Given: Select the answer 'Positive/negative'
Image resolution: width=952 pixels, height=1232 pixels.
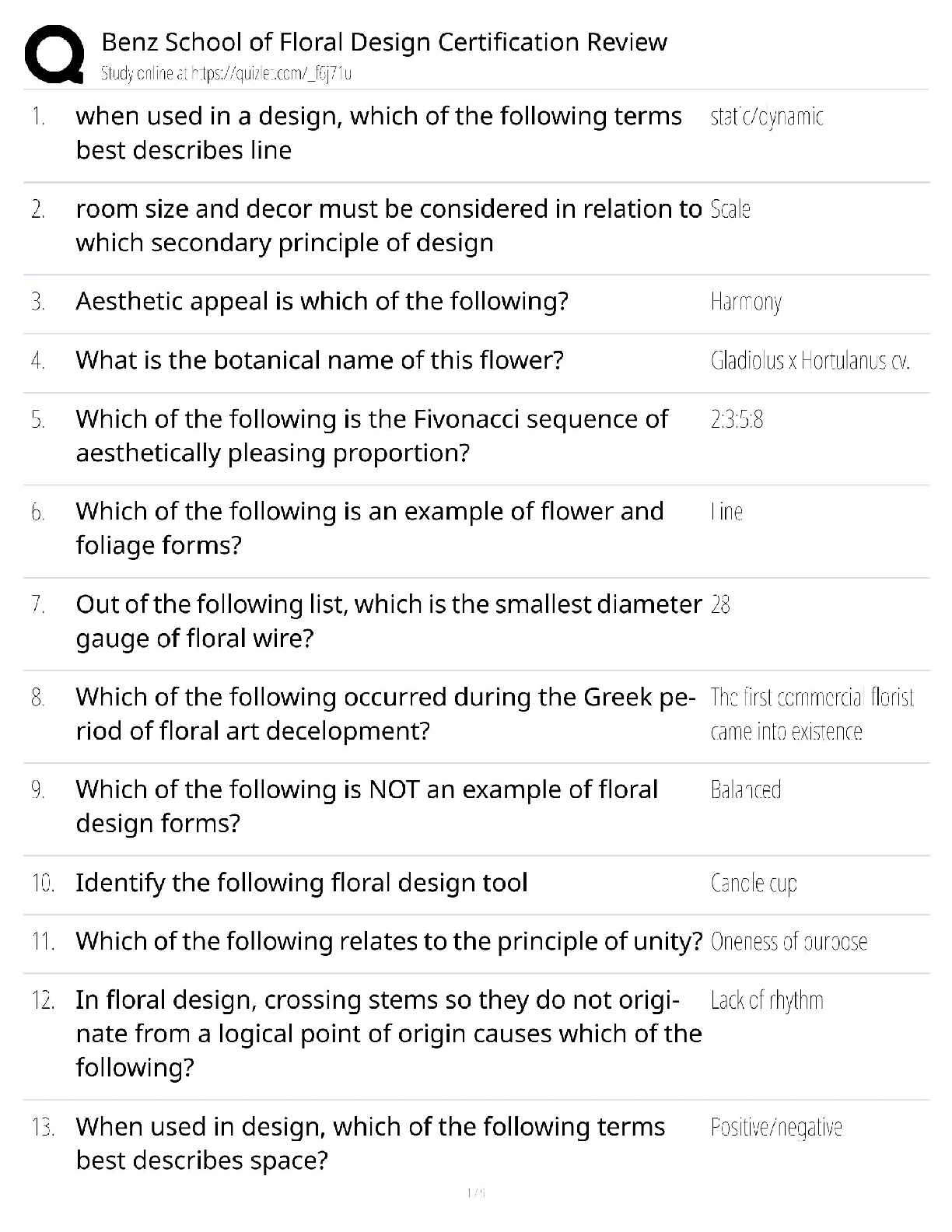Looking at the screenshot, I should [776, 1128].
